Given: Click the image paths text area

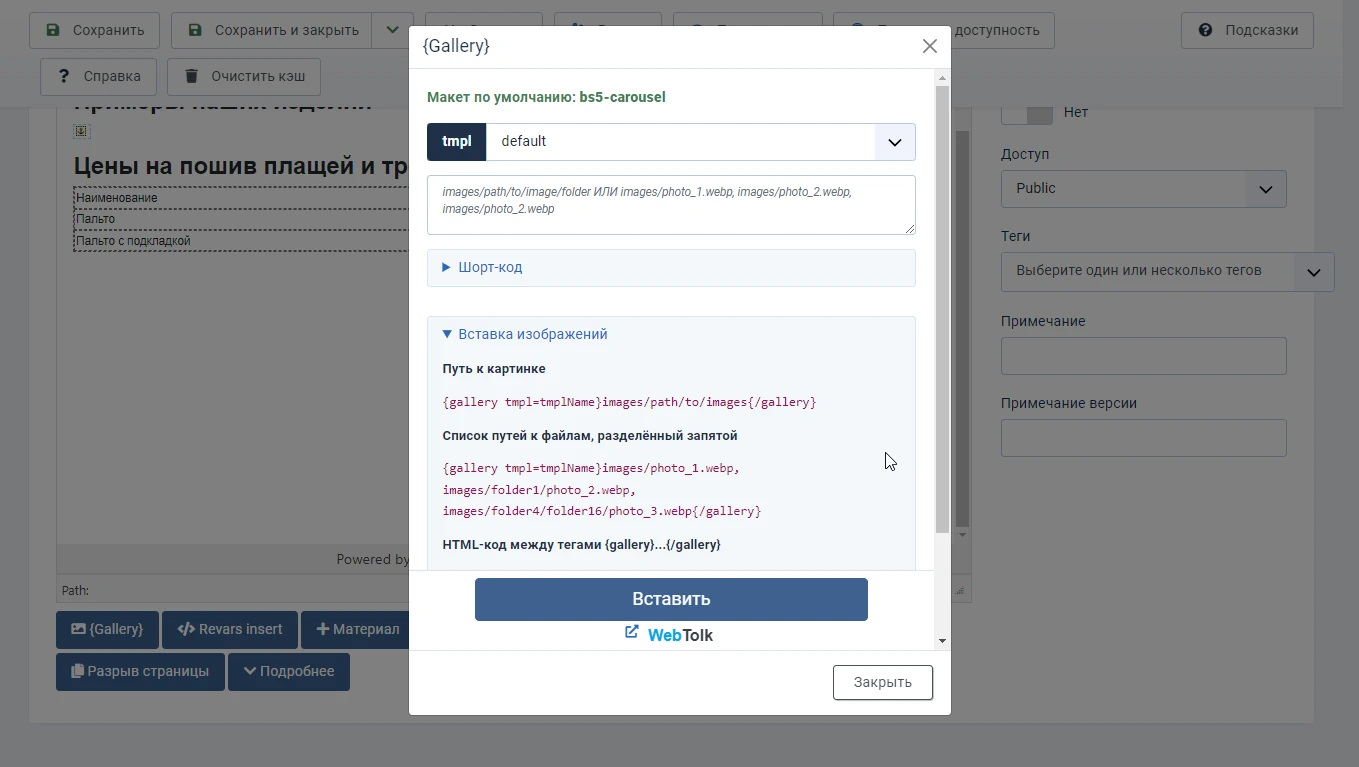Looking at the screenshot, I should tap(670, 205).
